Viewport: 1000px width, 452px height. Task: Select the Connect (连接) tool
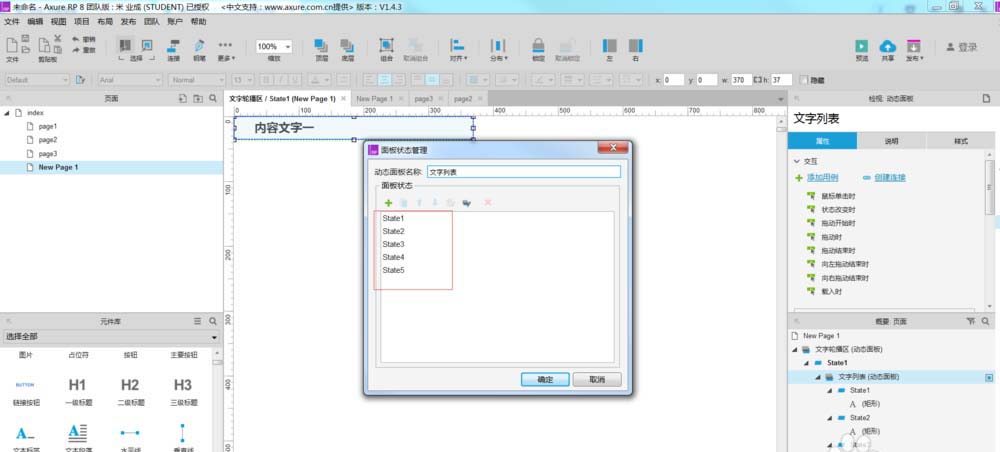pos(173,46)
